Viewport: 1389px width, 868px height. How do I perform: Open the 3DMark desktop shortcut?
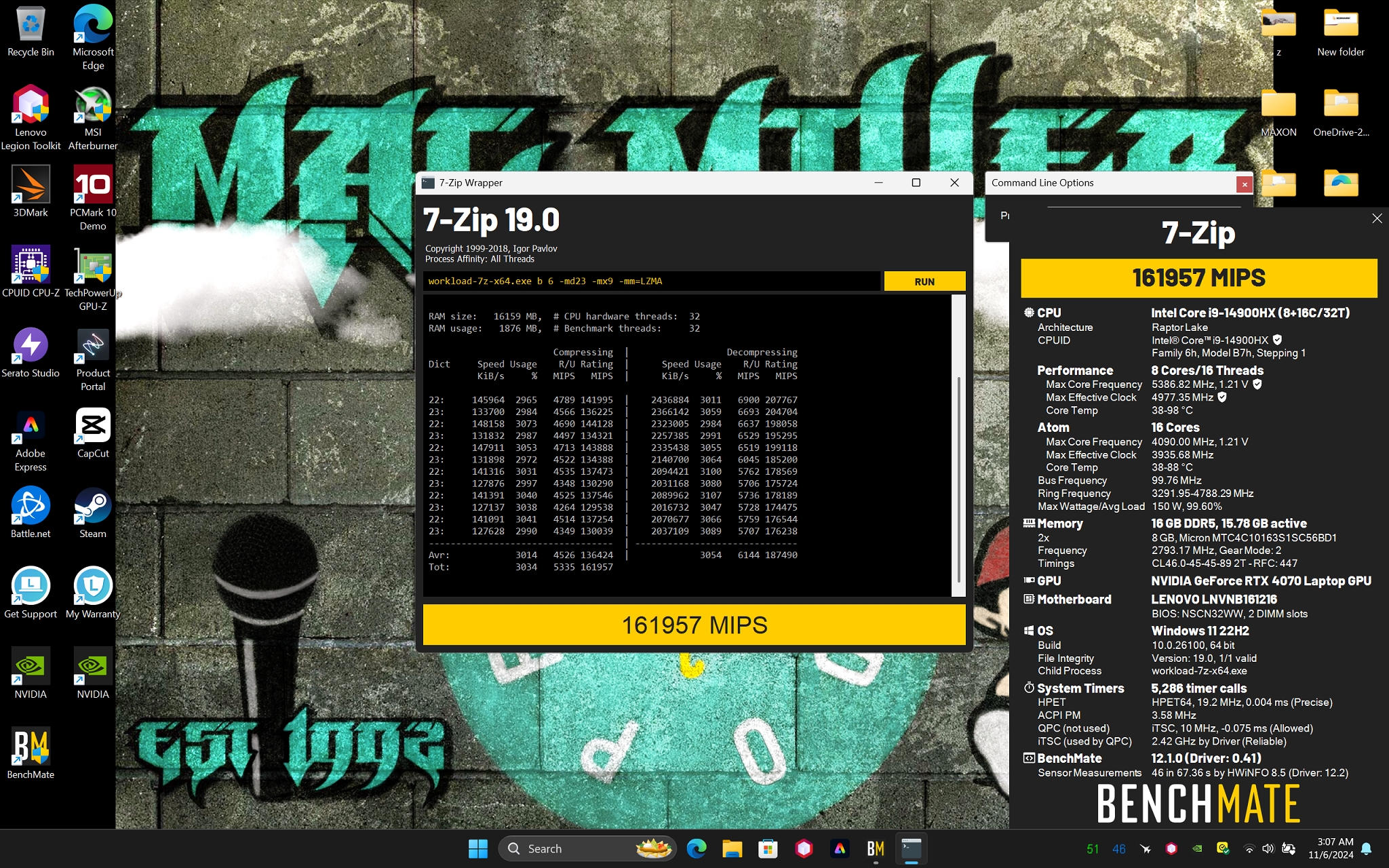31,192
